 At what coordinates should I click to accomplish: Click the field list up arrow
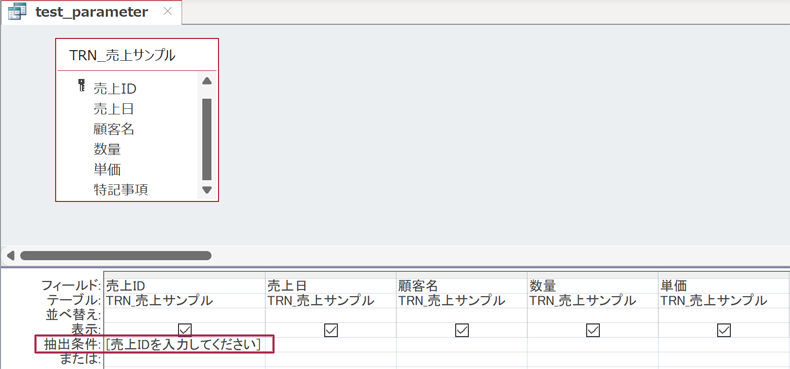pos(207,81)
